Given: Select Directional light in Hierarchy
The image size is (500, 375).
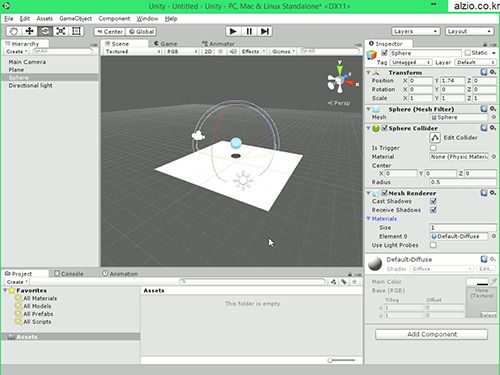Looking at the screenshot, I should click(31, 85).
